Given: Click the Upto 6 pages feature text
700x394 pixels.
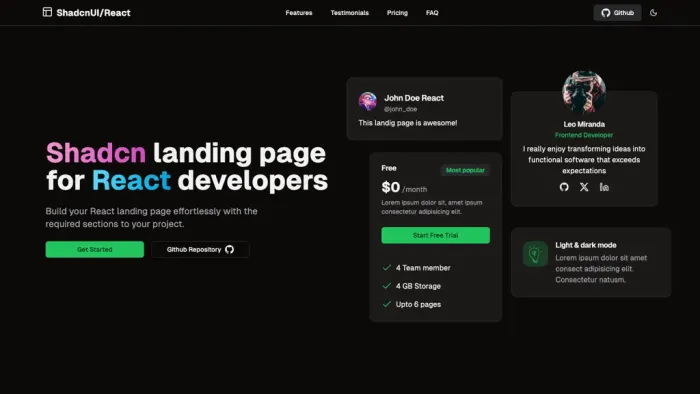Looking at the screenshot, I should click(x=418, y=304).
